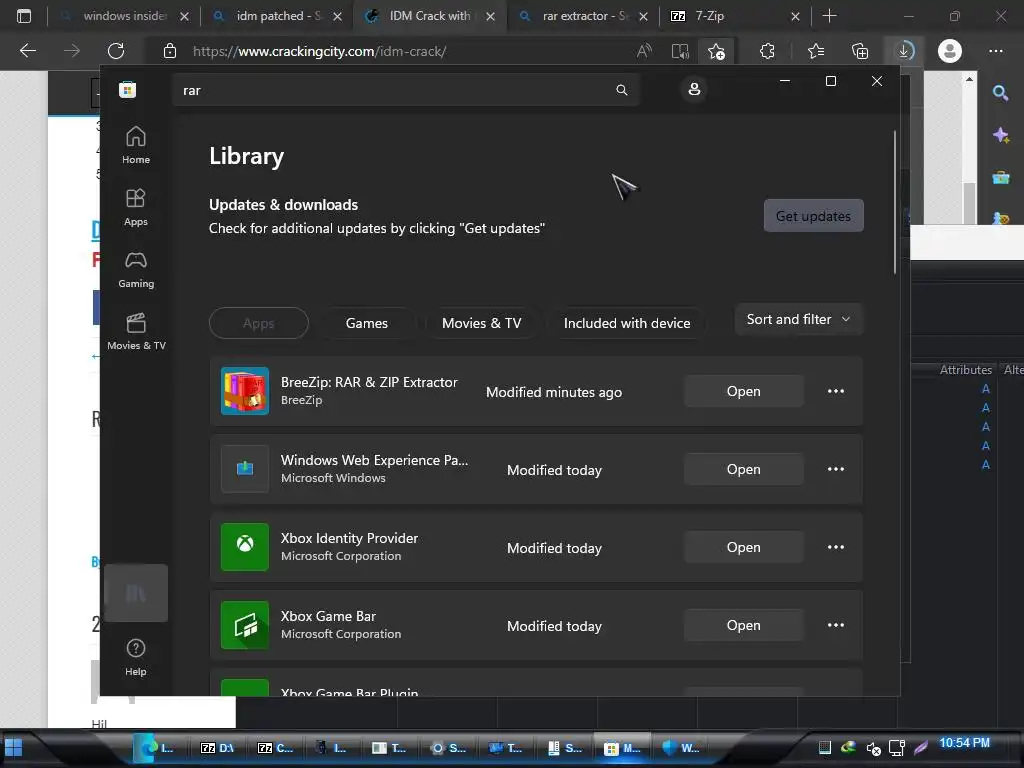Click Attributes column header in background window

[x=965, y=370]
